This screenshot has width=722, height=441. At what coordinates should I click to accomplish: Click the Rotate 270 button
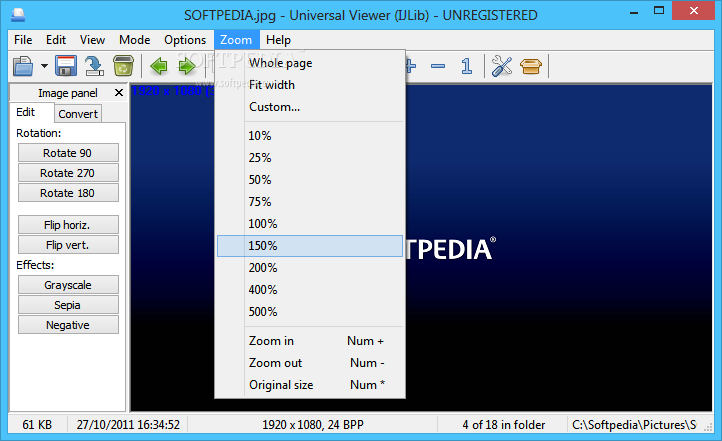point(68,173)
